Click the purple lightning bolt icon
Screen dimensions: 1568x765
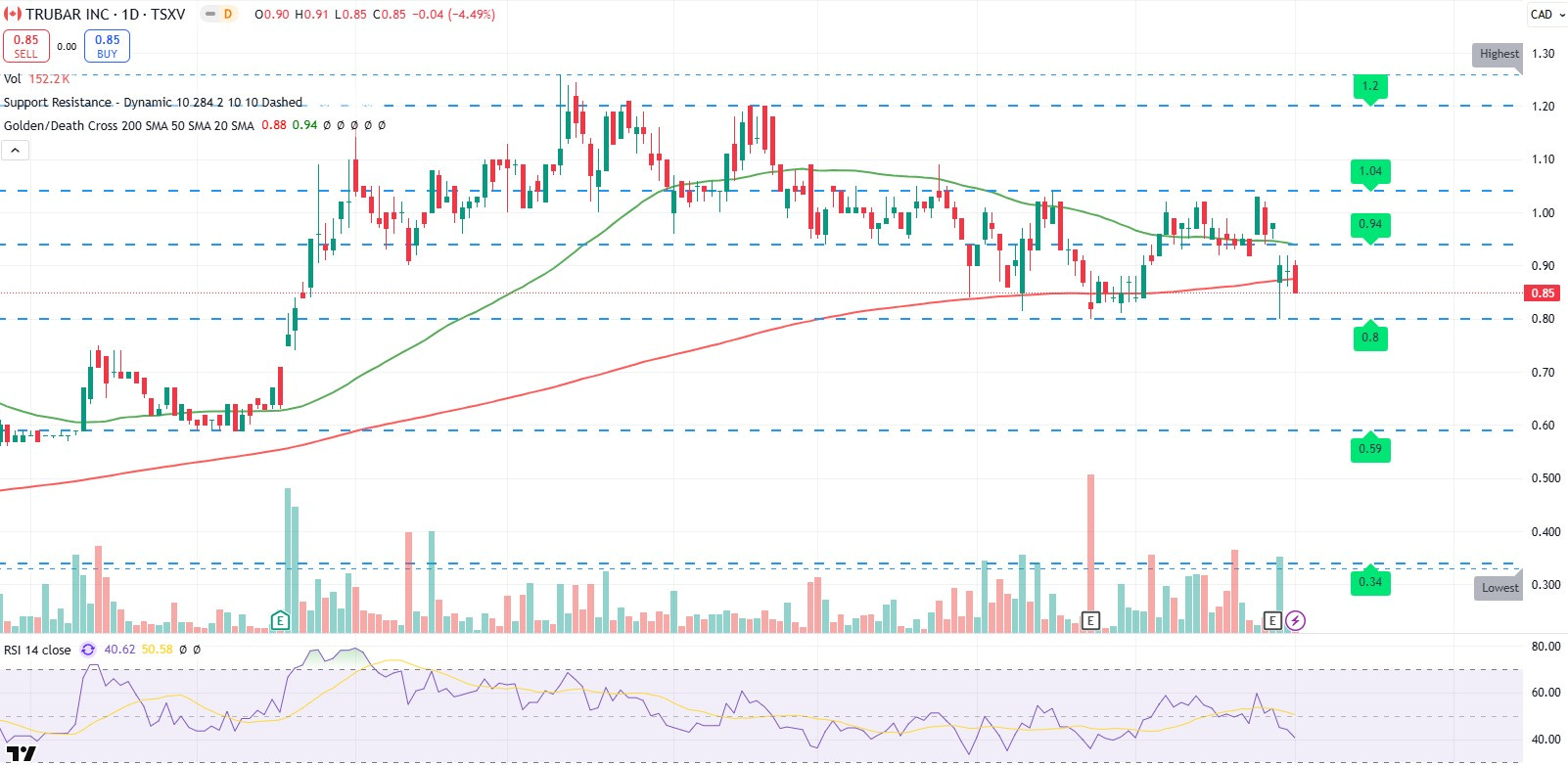[x=1295, y=620]
